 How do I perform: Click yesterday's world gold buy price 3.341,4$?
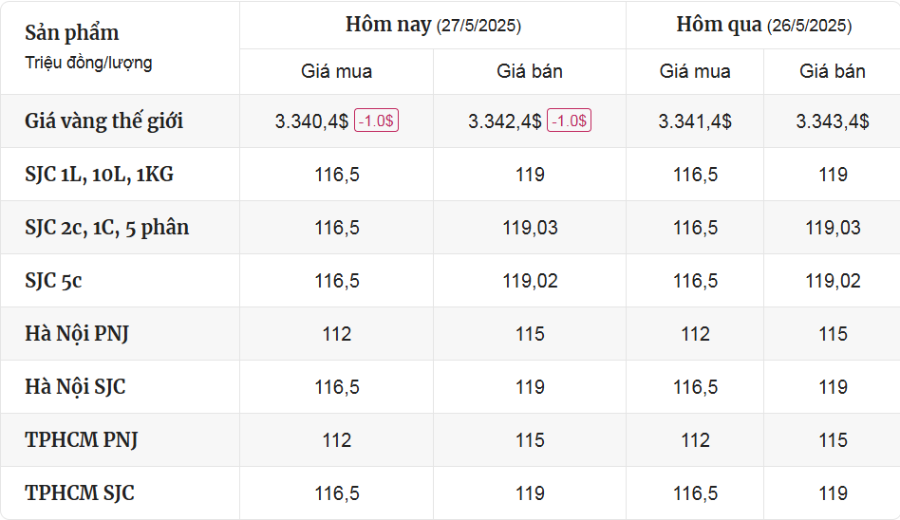coord(695,121)
